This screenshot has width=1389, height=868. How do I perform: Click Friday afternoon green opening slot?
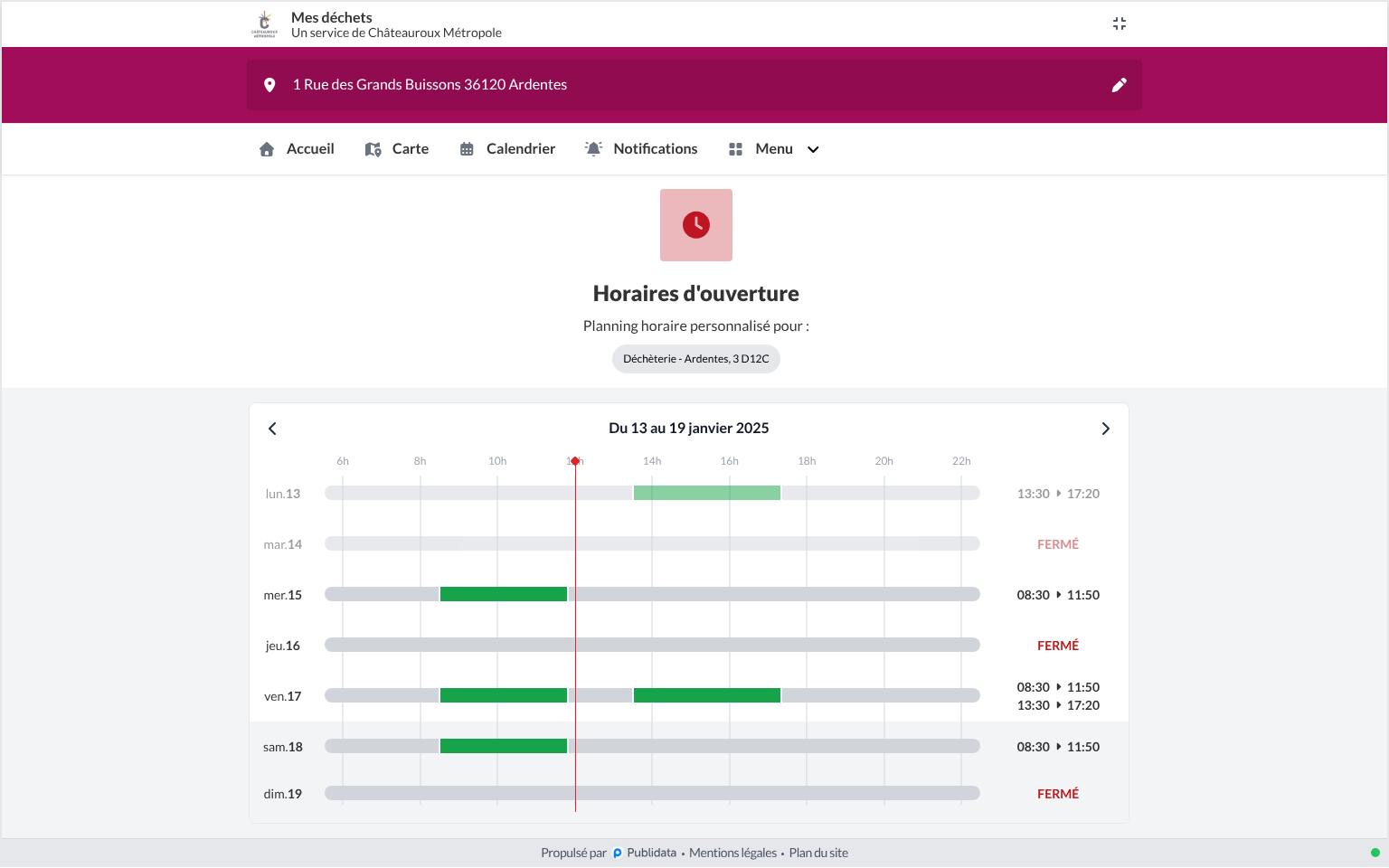point(707,695)
